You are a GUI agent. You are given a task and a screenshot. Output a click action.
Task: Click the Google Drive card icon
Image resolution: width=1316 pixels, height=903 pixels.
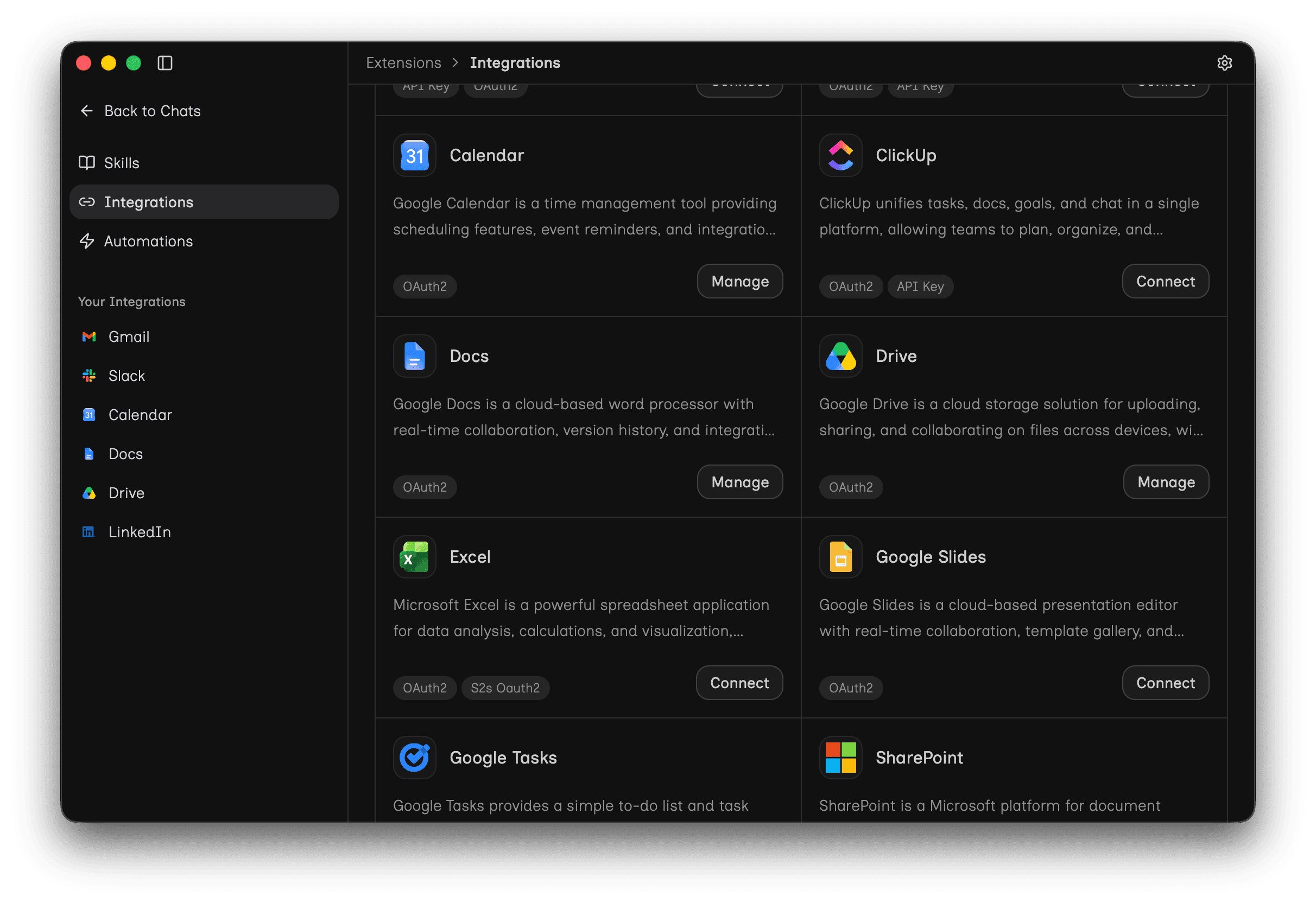click(840, 356)
